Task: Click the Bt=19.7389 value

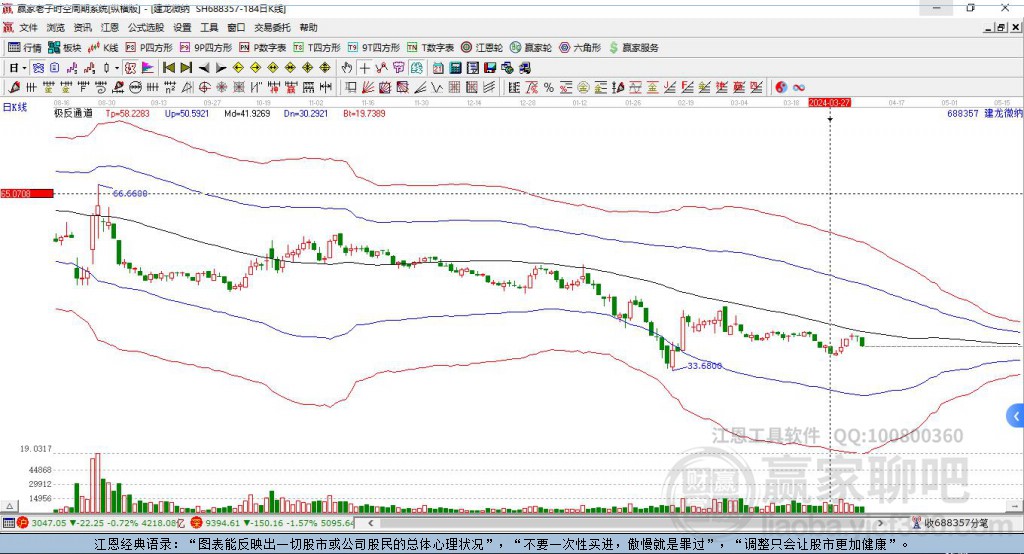Action: (364, 113)
